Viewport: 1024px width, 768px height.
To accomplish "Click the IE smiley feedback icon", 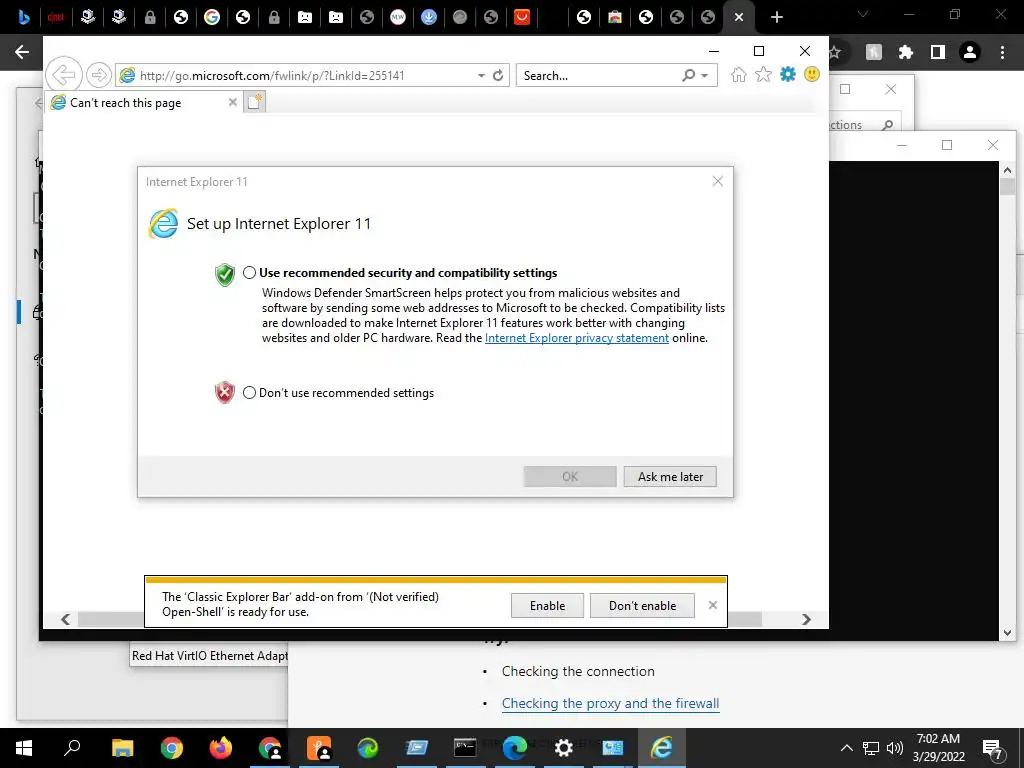I will pos(812,74).
